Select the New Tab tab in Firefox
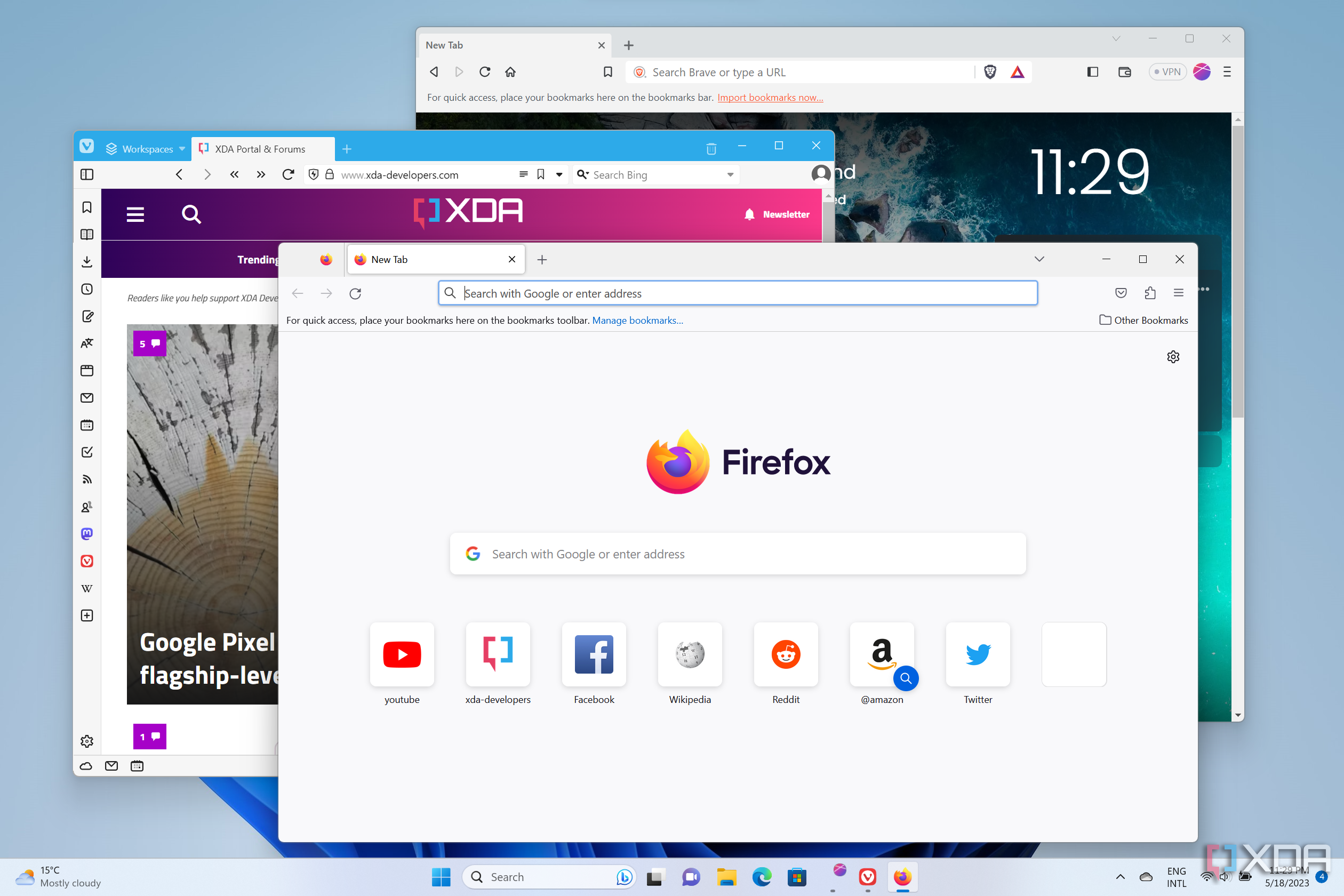This screenshot has height=896, width=1344. tap(420, 259)
